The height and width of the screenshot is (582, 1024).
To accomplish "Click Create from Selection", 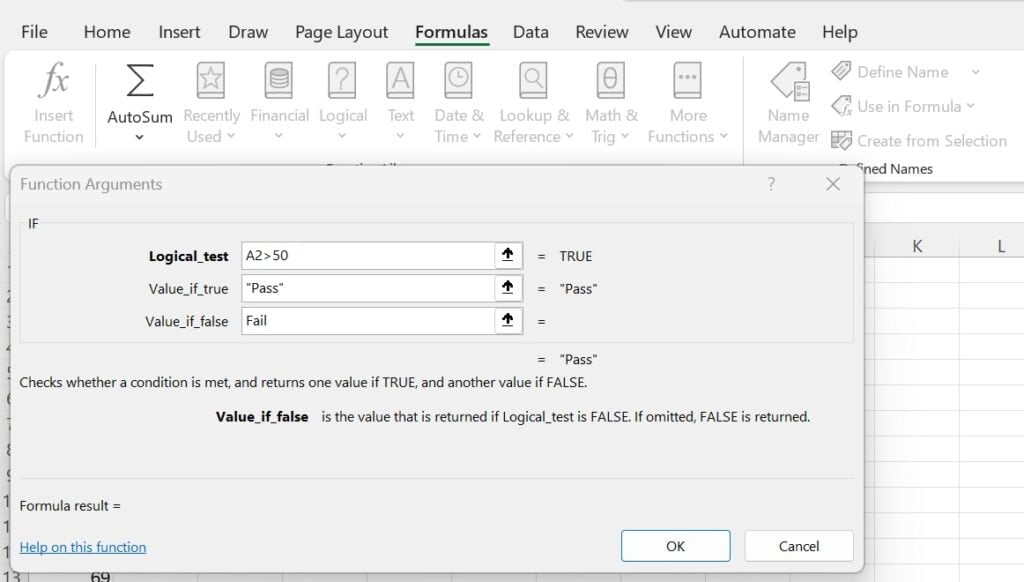I will pyautogui.click(x=919, y=140).
